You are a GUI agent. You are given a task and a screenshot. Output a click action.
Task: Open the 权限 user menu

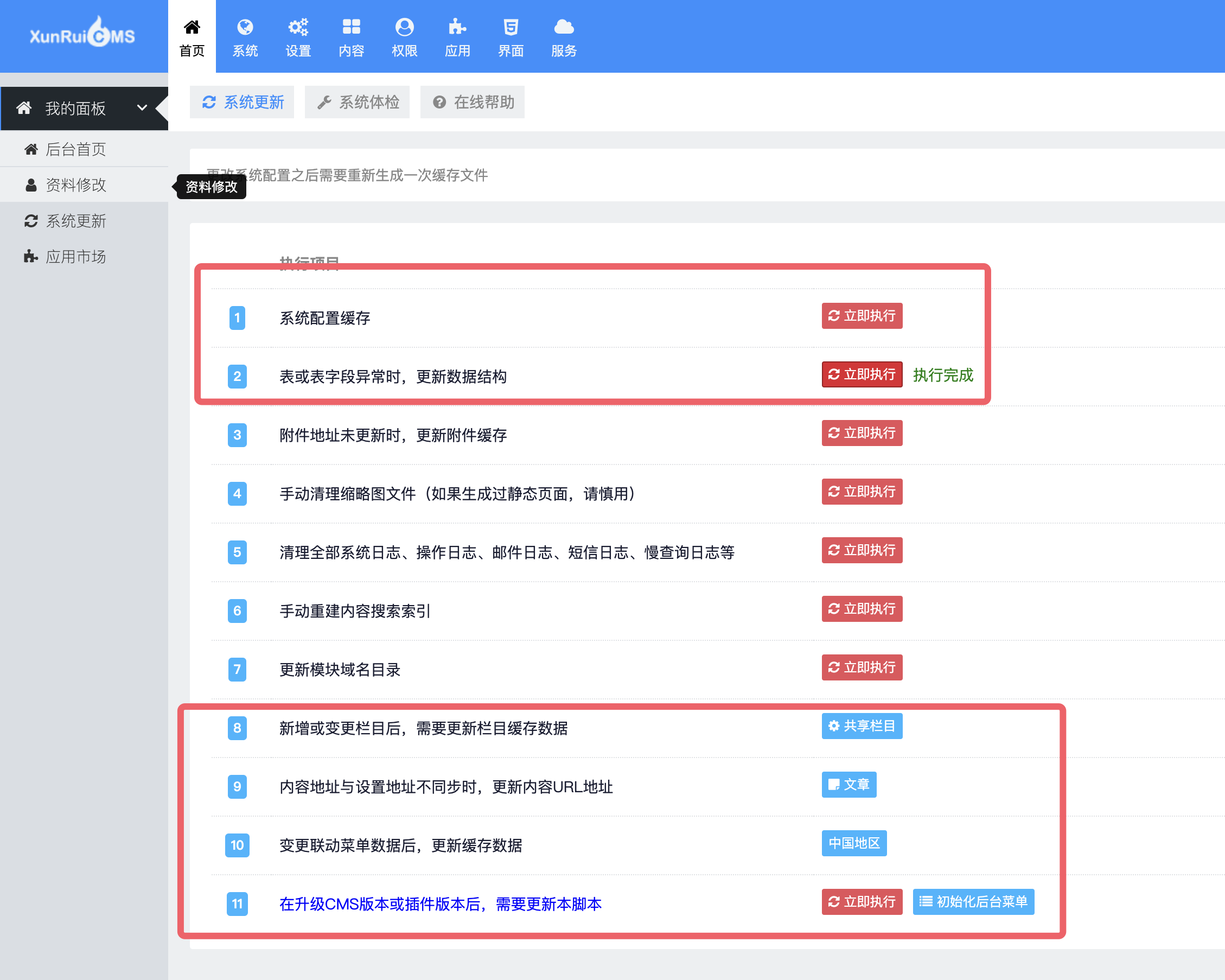click(405, 37)
